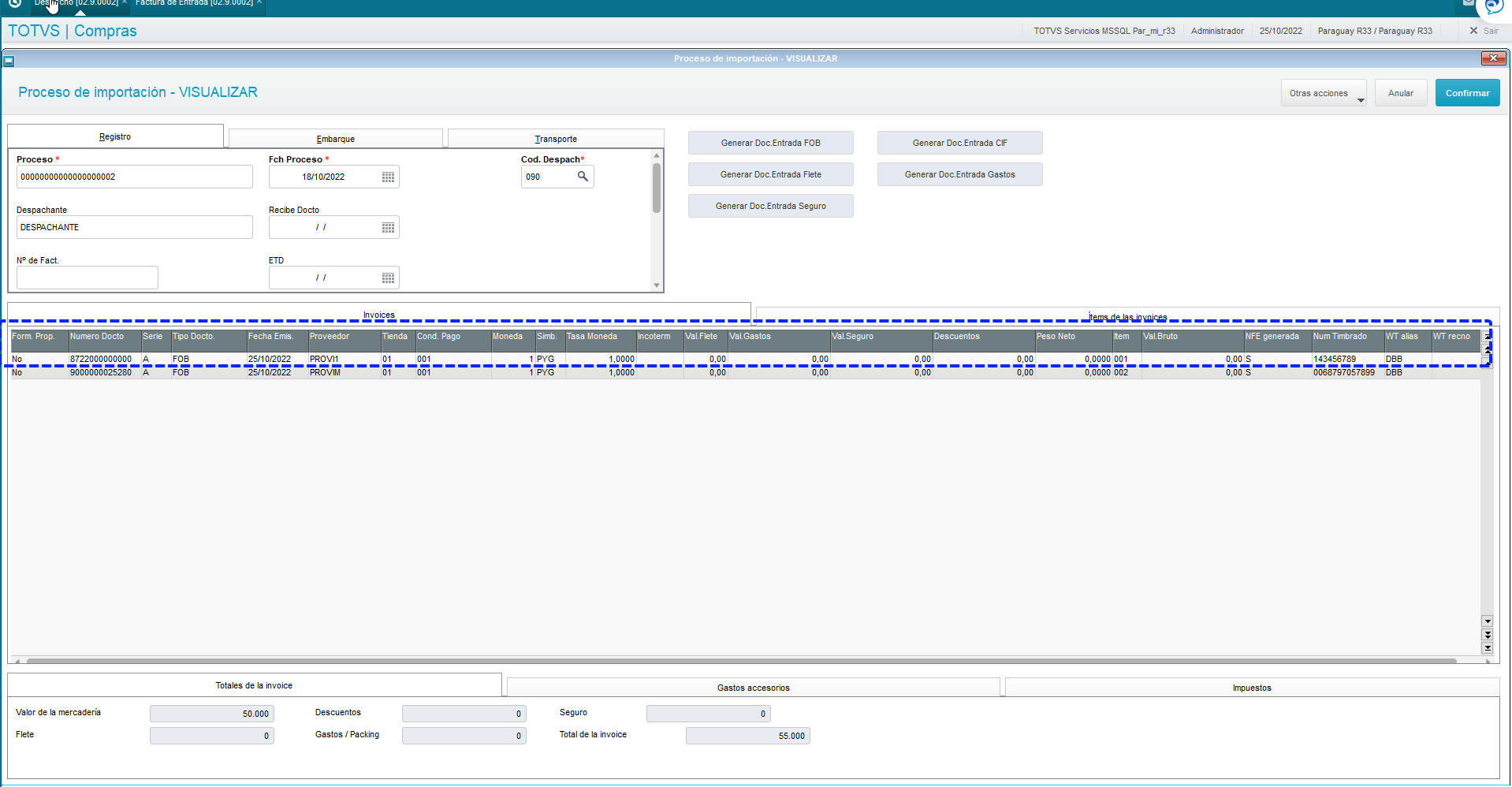Image resolution: width=1512 pixels, height=787 pixels.
Task: Open the Totales de la invoice tab
Action: 254,685
